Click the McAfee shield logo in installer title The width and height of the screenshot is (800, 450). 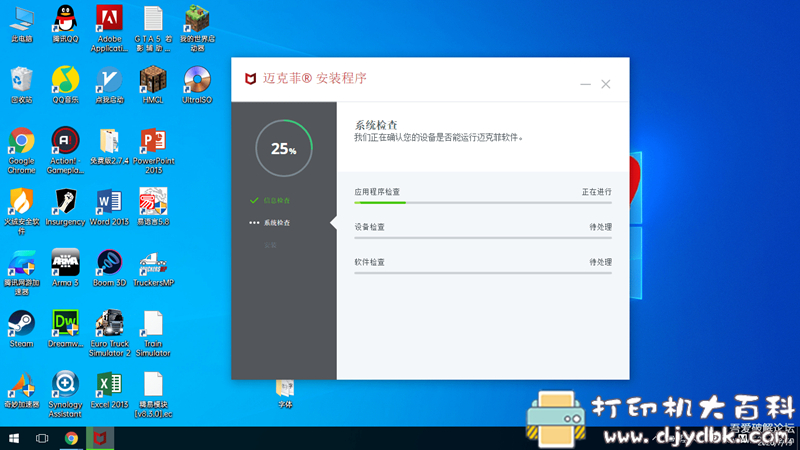pyautogui.click(x=251, y=79)
